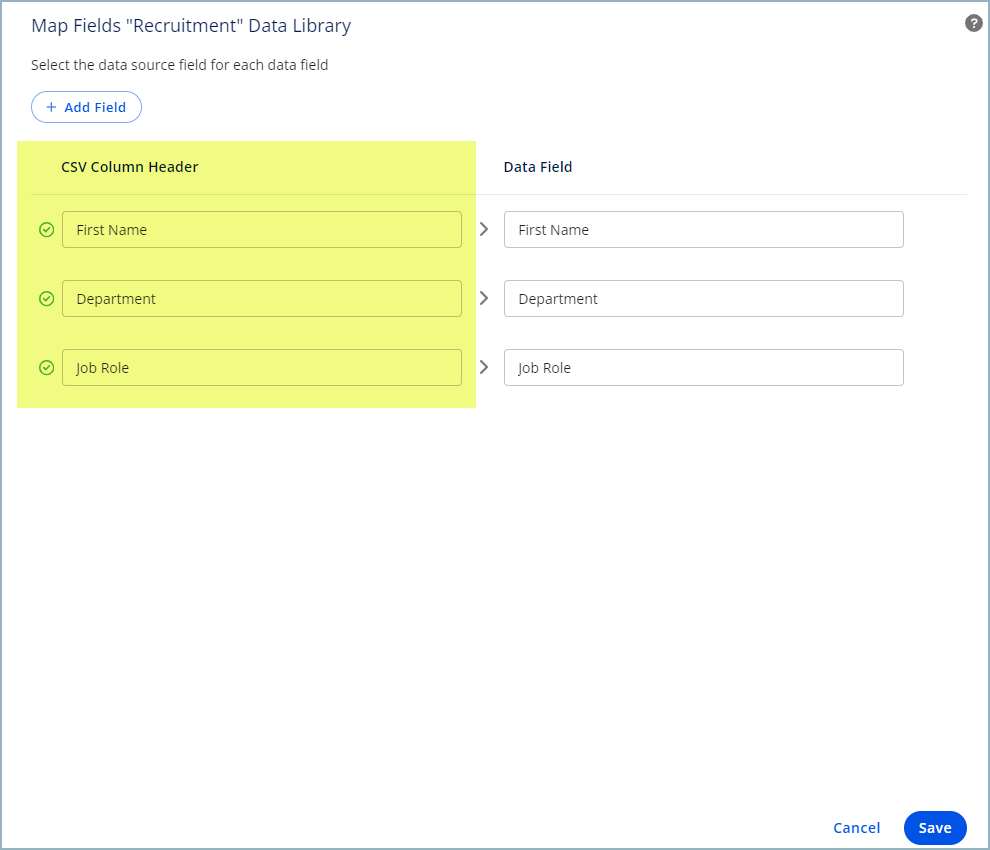
Task: Click green check icon beside Department
Action: point(46,299)
